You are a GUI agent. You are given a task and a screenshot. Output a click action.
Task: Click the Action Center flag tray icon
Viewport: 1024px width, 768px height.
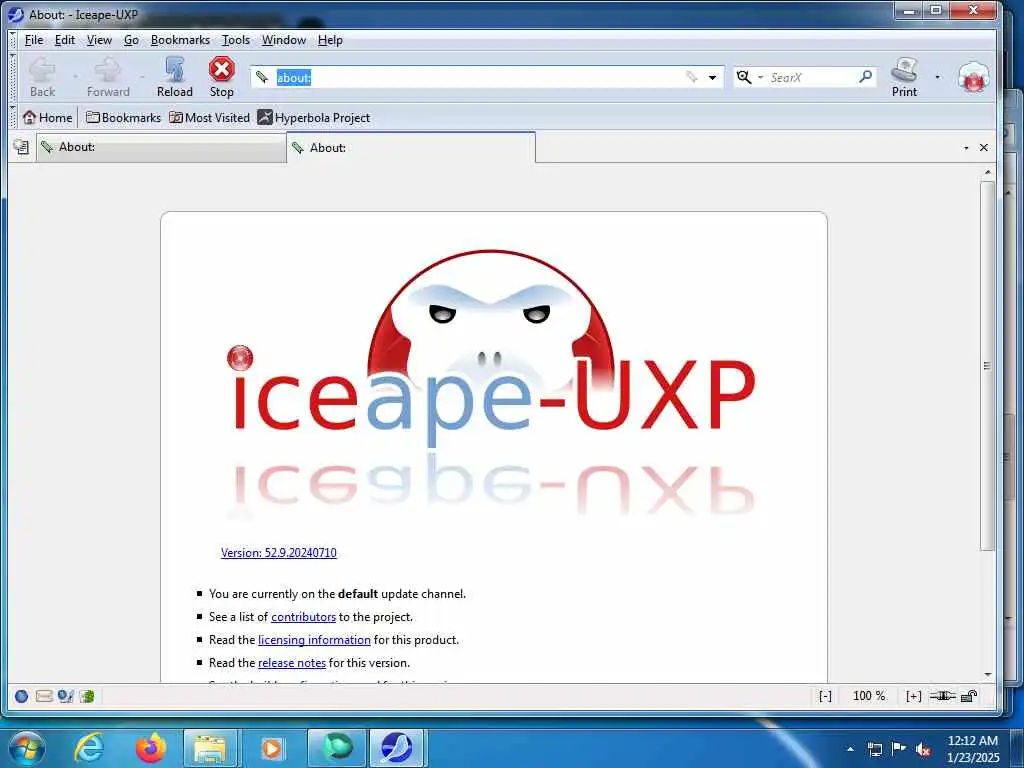pyautogui.click(x=899, y=749)
